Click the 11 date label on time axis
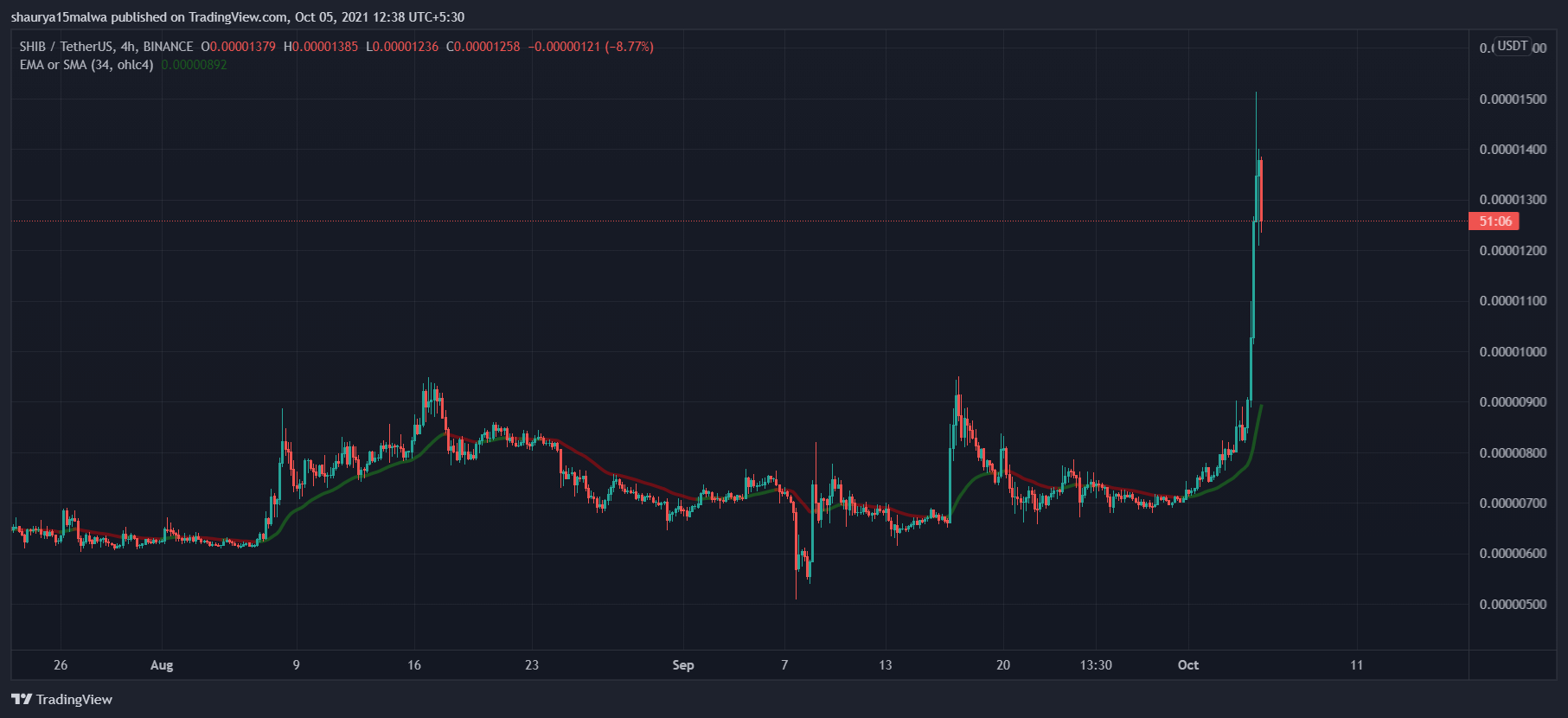The image size is (1568, 718). point(1356,665)
